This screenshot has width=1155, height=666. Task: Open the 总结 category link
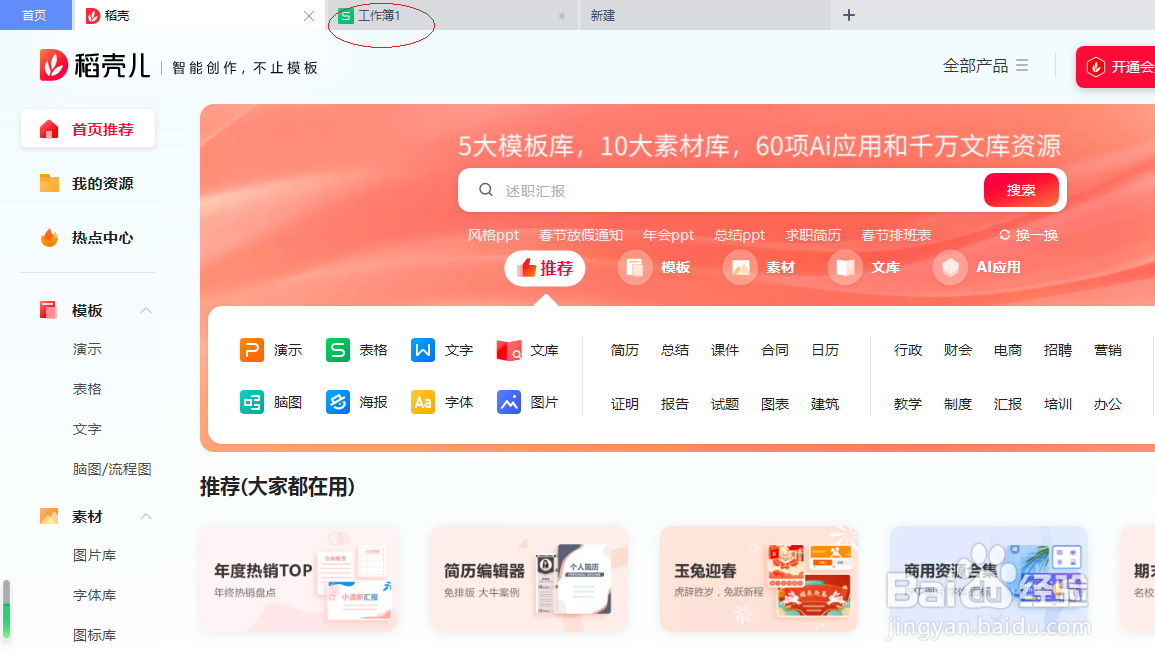(675, 350)
